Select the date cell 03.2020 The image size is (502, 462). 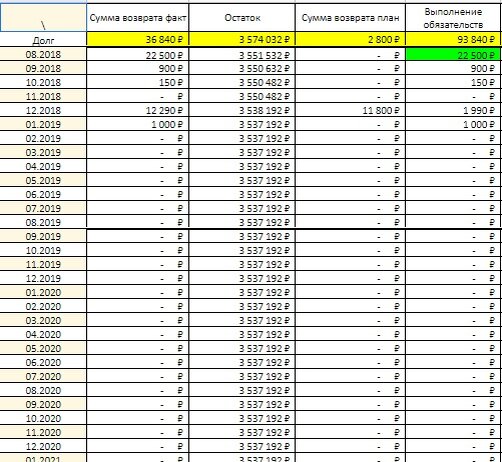click(x=43, y=320)
